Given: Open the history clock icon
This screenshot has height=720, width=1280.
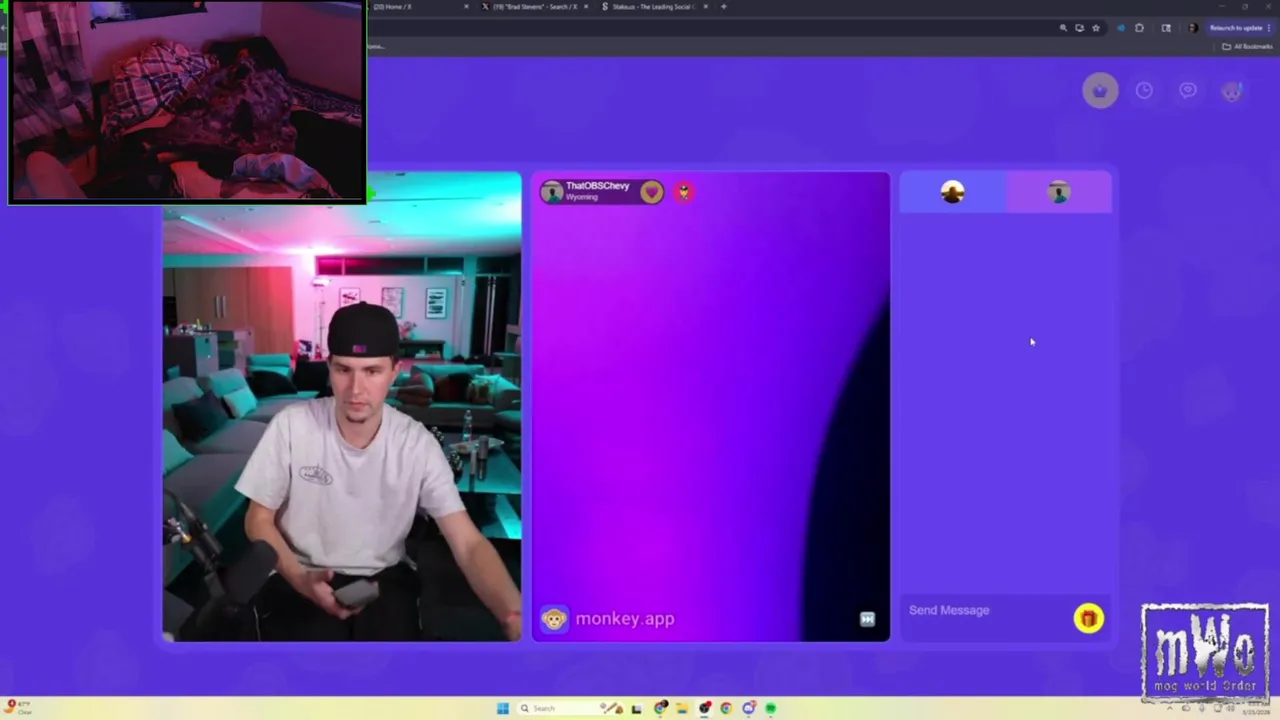Looking at the screenshot, I should click(x=1144, y=91).
